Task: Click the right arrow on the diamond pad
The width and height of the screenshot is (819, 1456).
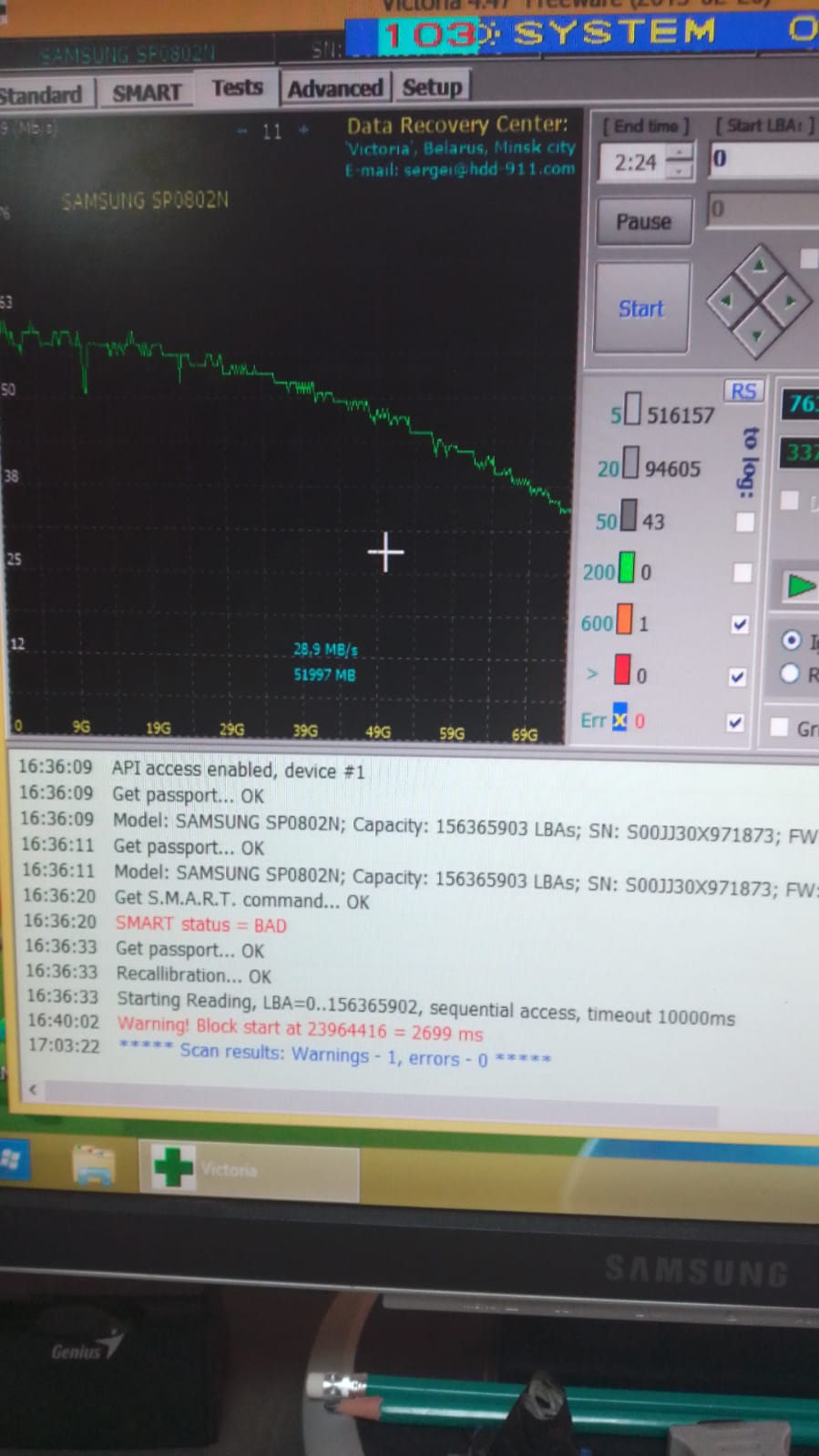Action: [x=790, y=300]
